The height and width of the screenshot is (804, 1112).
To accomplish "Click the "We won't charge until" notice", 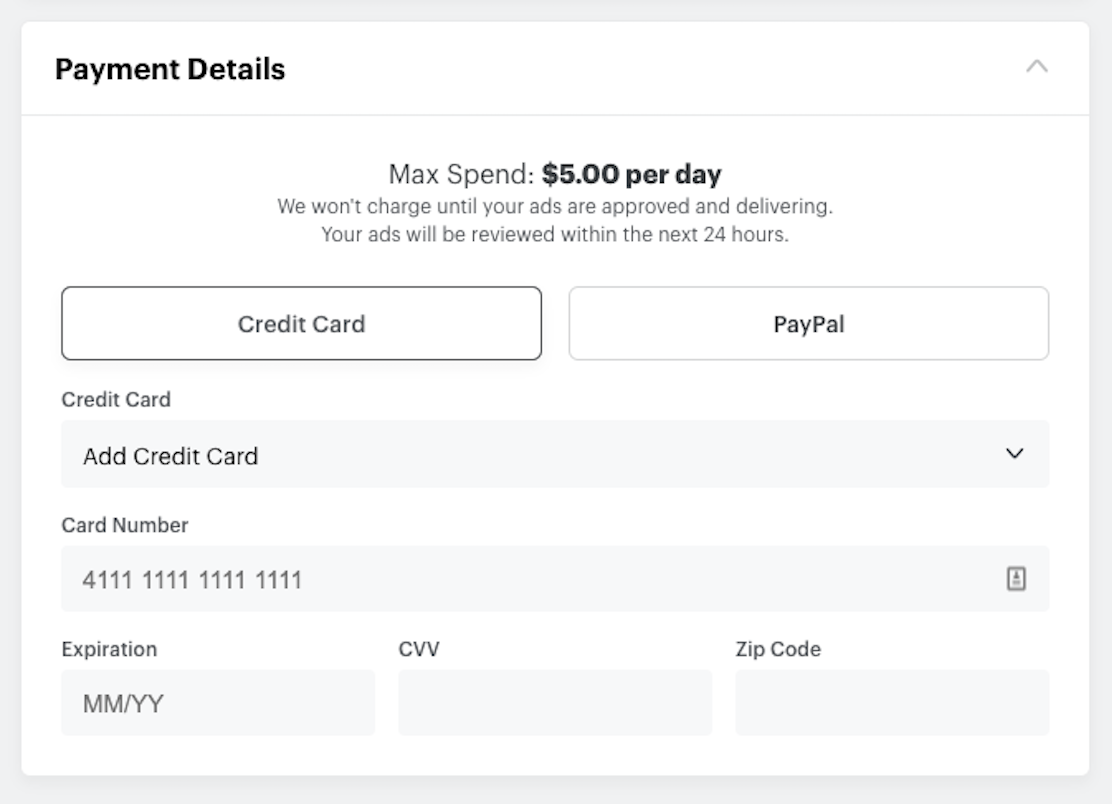I will 555,206.
